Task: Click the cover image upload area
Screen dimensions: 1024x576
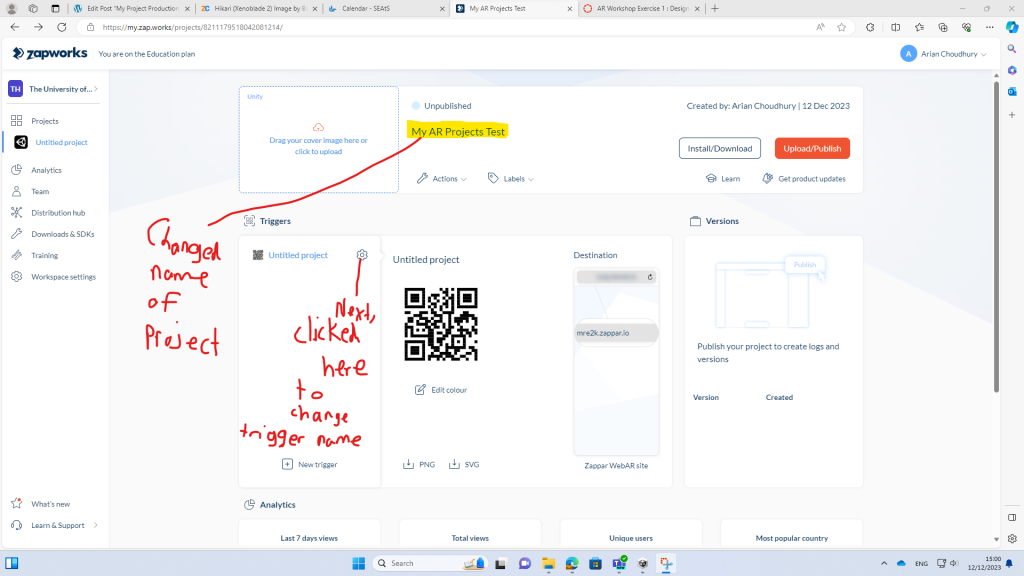Action: tap(318, 140)
